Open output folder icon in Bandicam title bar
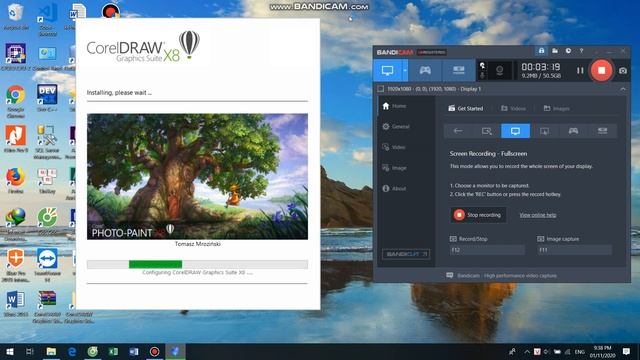This screenshot has height=360, width=640. [x=555, y=51]
